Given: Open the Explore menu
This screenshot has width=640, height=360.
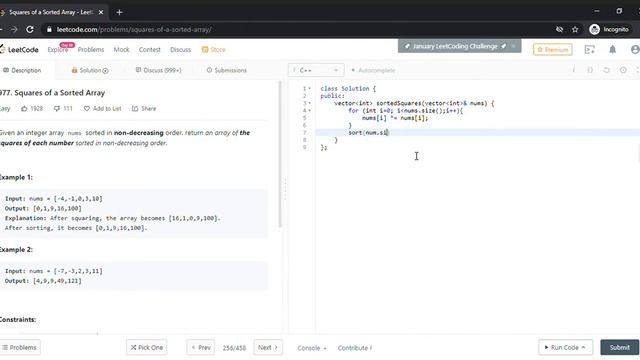Looking at the screenshot, I should click(x=58, y=49).
